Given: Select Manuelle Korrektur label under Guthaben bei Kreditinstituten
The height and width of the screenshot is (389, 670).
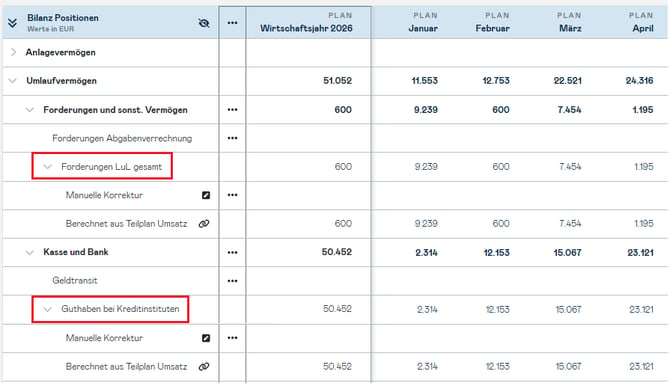Looking at the screenshot, I should tap(104, 338).
